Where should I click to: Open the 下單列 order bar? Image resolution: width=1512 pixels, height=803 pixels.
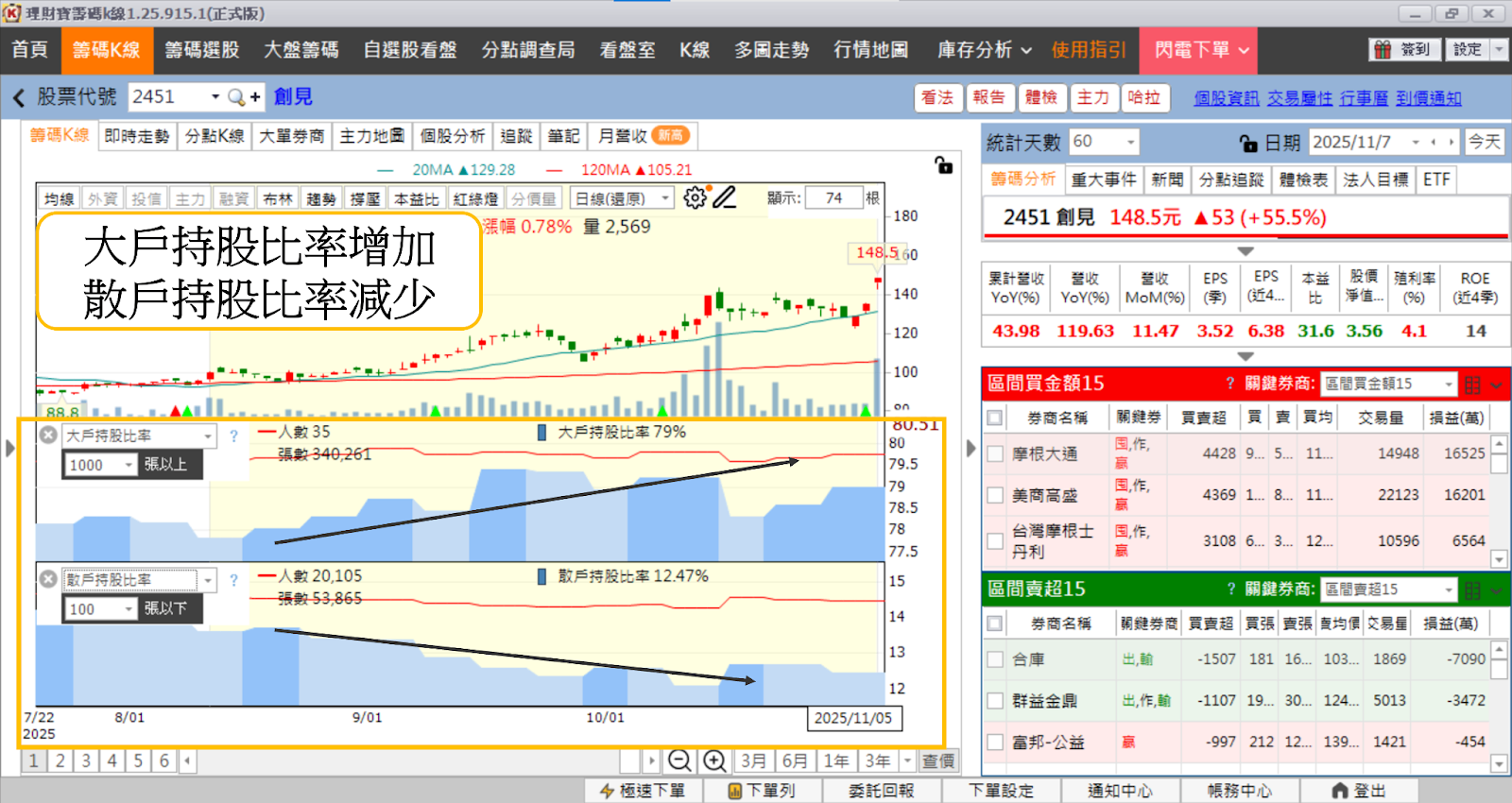tap(761, 791)
